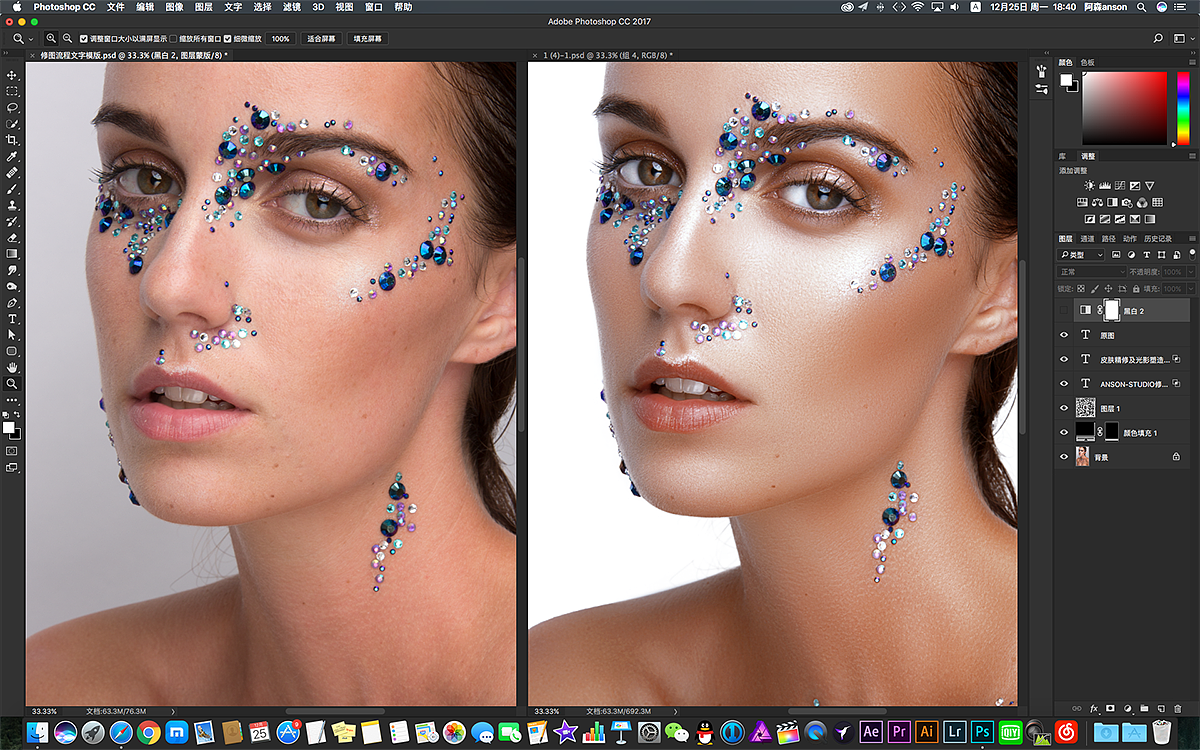Screen dimensions: 1200x750
Task: Enable zoom all windows checkbox
Action: [x=173, y=38]
